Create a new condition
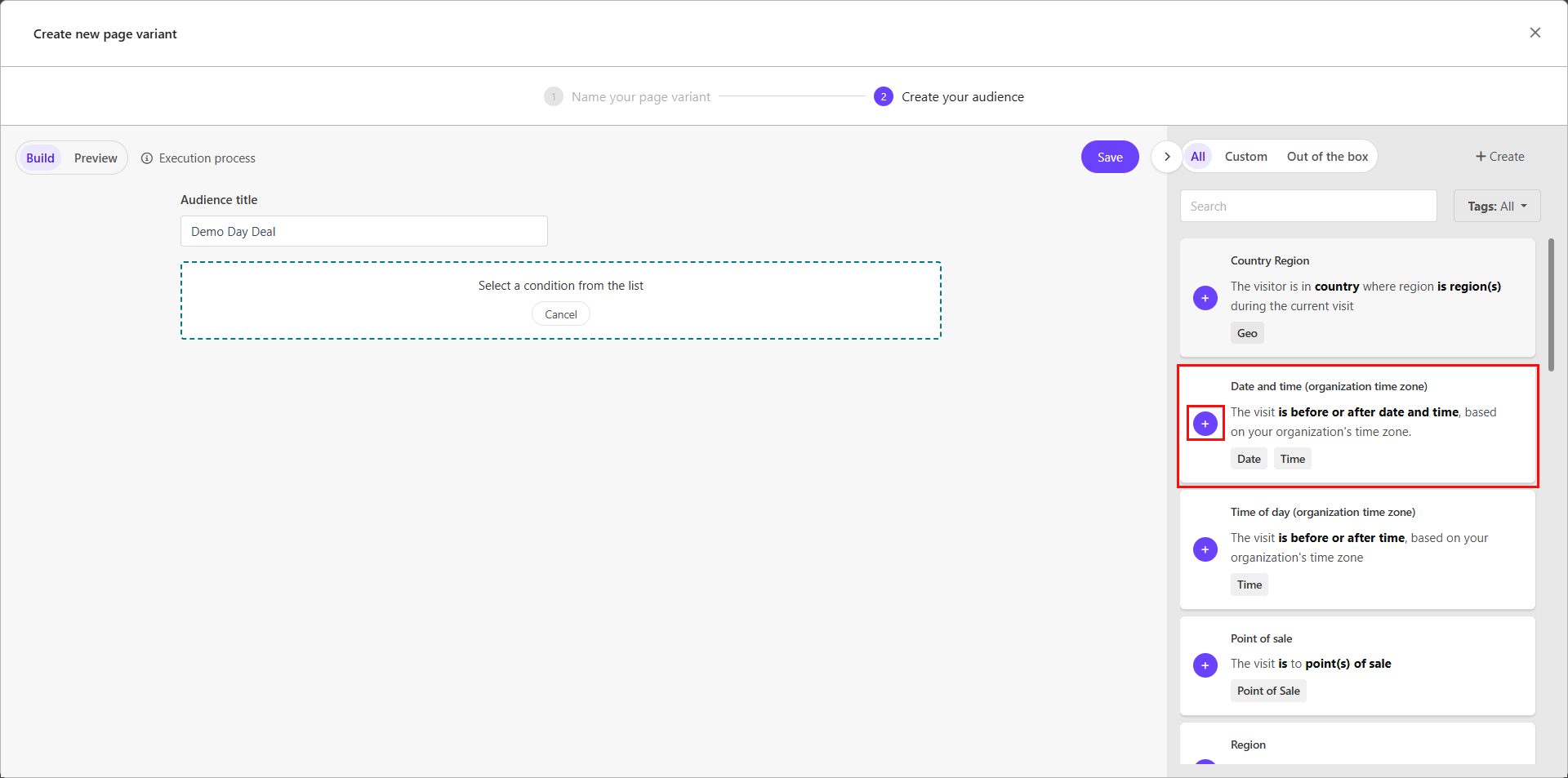The height and width of the screenshot is (778, 1568). coord(1499,157)
